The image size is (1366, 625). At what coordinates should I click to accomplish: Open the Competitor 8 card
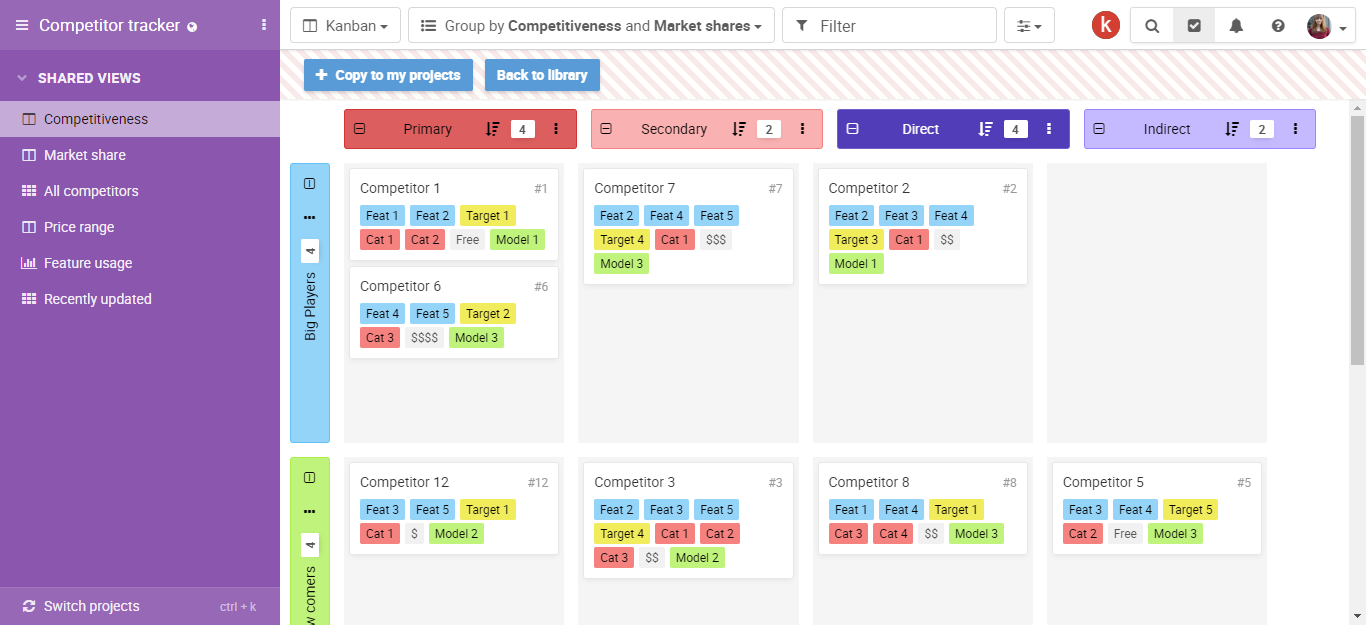922,508
